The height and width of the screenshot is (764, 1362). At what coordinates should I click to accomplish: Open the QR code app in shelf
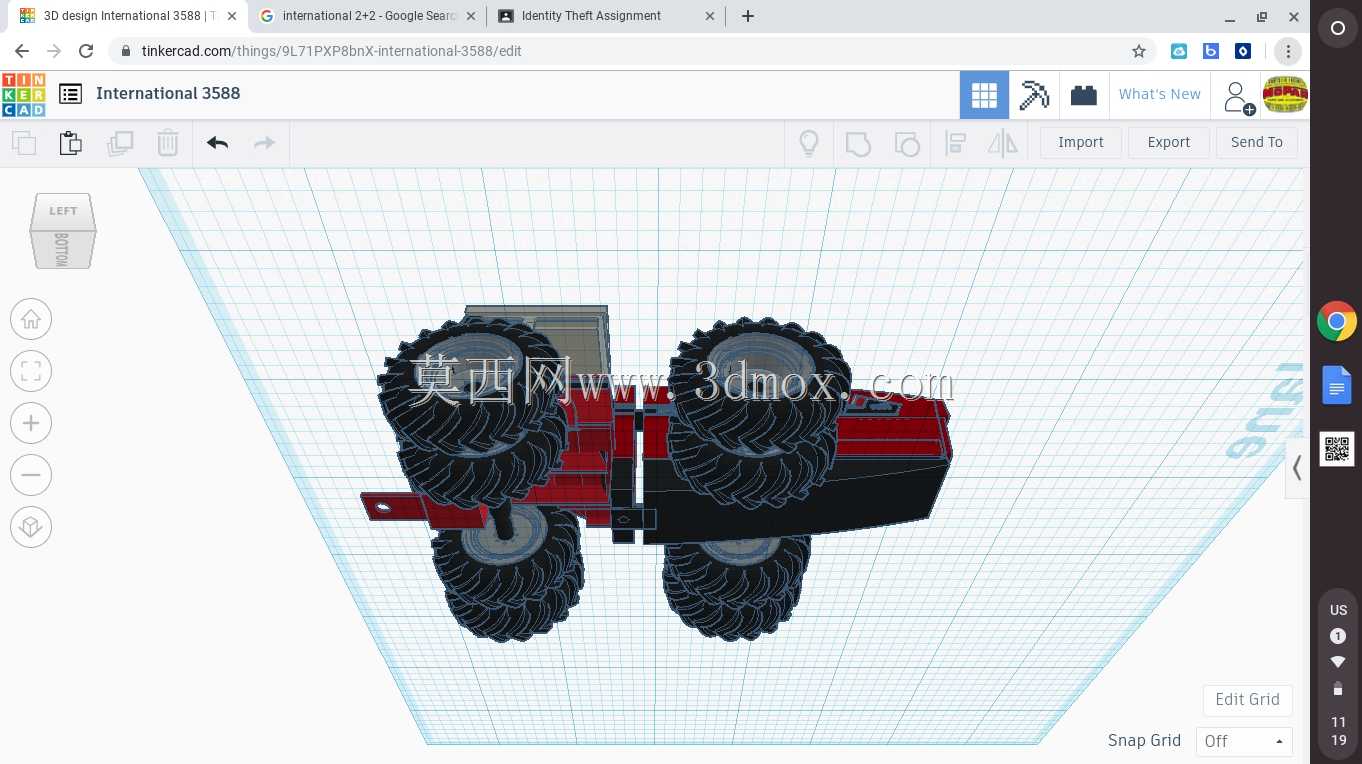click(1337, 449)
